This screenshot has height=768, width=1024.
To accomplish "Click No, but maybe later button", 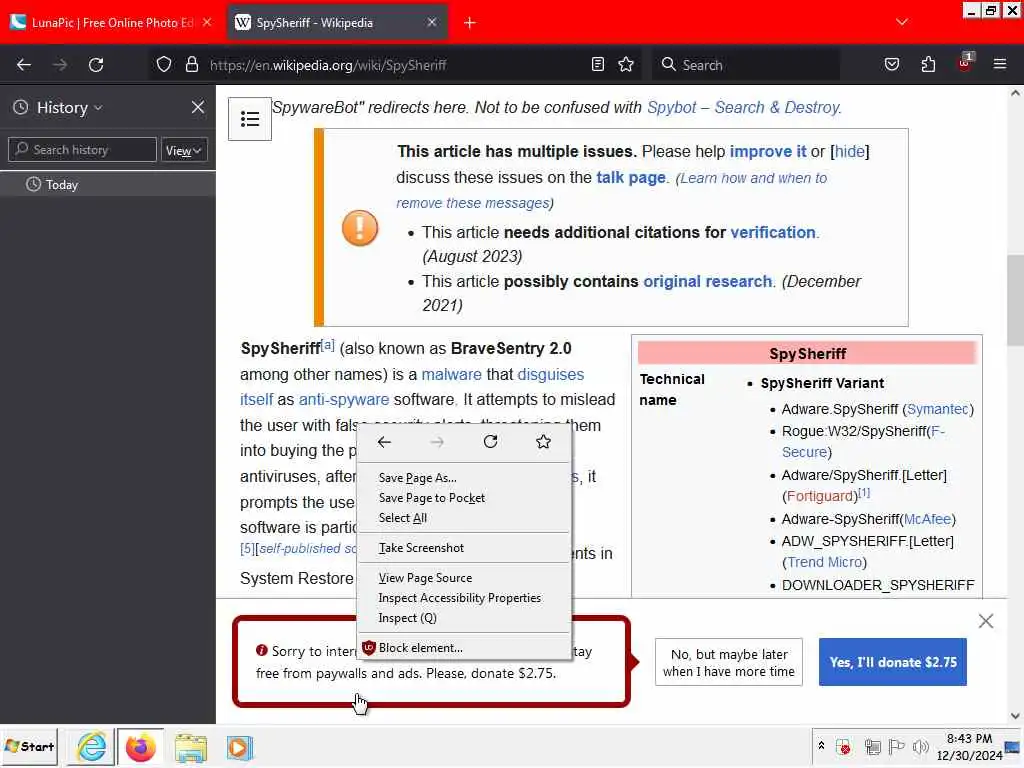I will click(x=729, y=662).
